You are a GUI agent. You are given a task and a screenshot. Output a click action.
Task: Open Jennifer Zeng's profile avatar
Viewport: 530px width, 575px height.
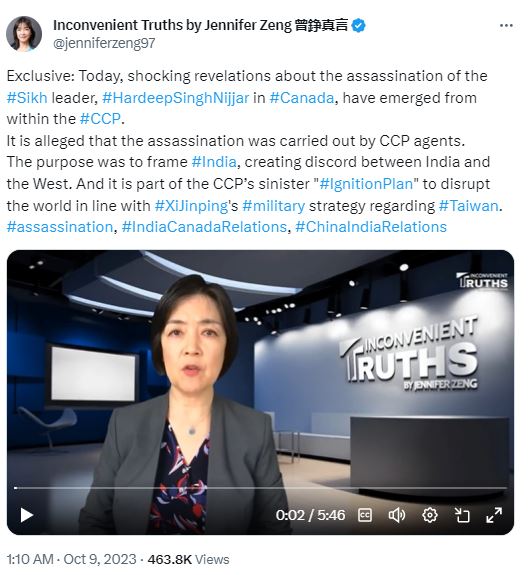24,34
